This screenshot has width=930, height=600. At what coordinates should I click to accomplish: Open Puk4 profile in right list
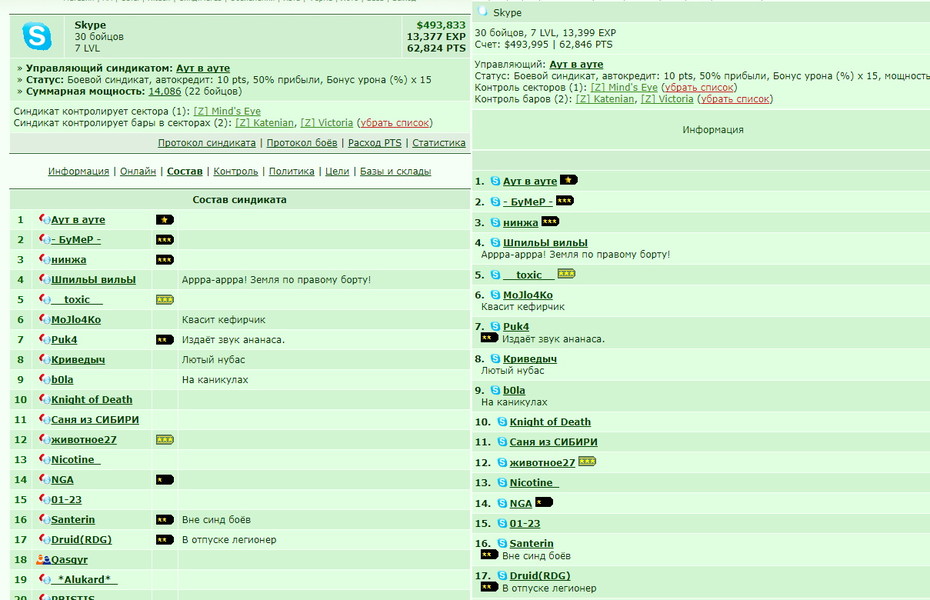coord(515,326)
